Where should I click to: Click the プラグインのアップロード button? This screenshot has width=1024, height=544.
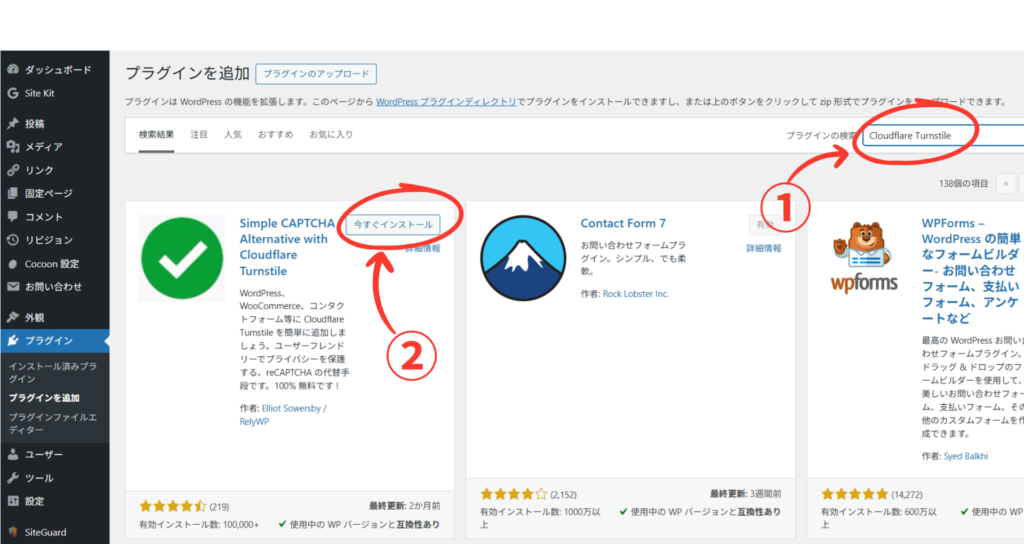point(316,74)
